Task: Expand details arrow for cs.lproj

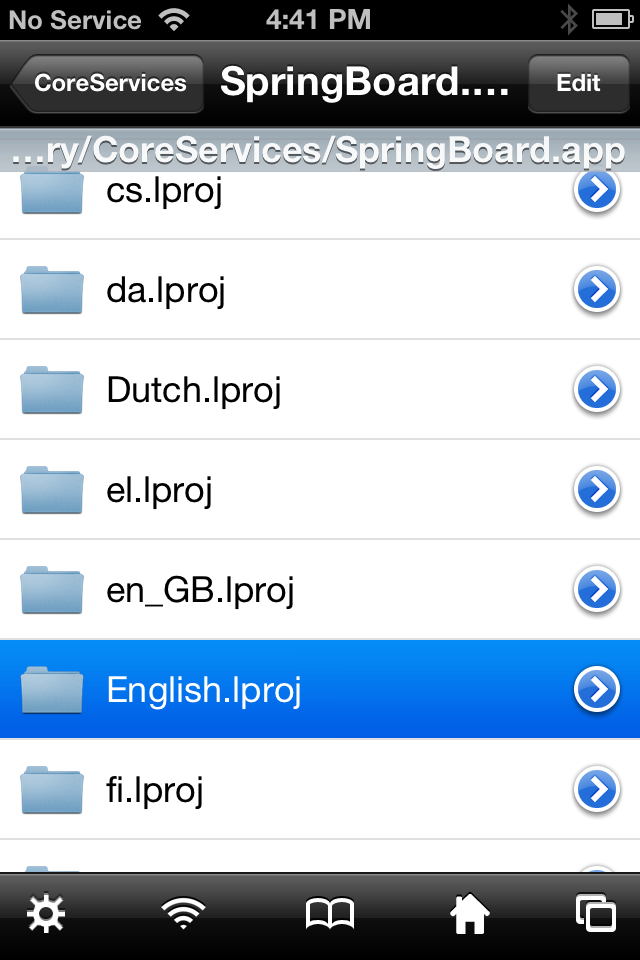Action: [x=597, y=191]
